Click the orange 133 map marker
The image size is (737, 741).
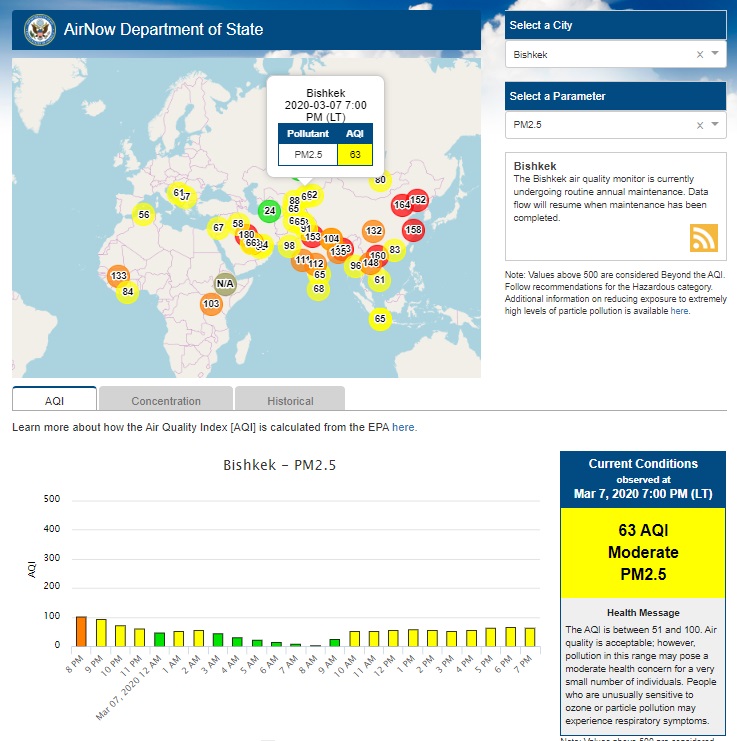tap(119, 276)
